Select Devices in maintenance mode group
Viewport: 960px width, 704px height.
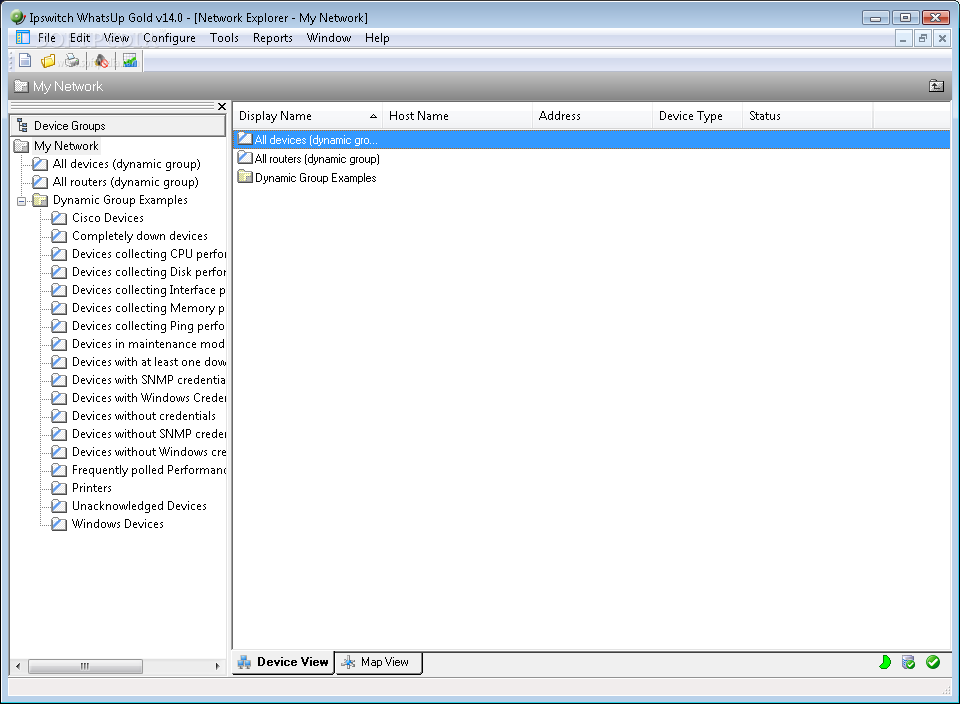click(149, 344)
